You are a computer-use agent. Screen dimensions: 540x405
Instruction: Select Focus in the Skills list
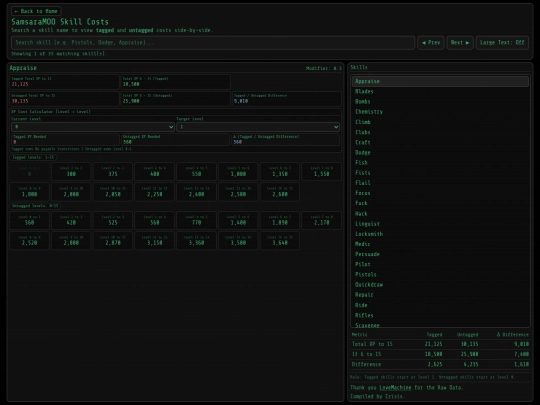(440, 193)
